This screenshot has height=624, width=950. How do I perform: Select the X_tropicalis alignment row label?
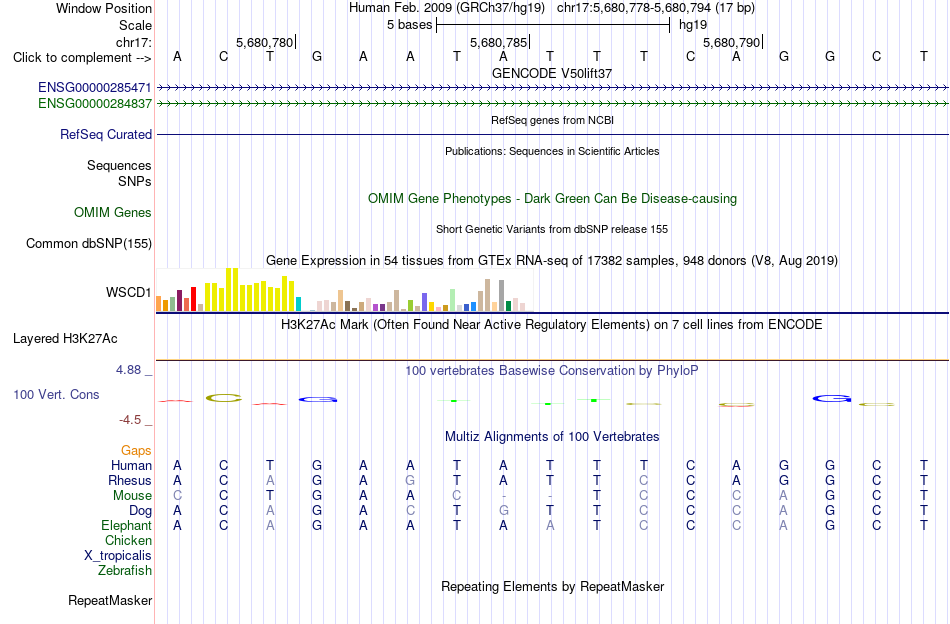[118, 556]
